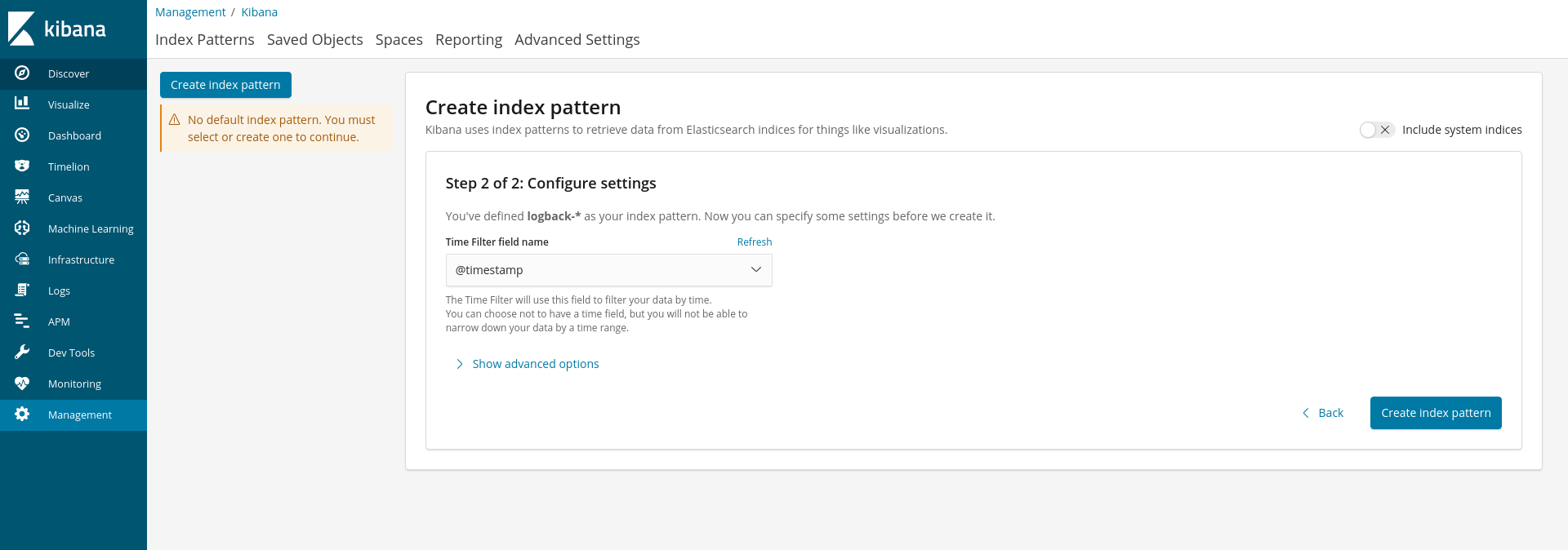Select Visualize label in sidebar
Screen dimensions: 1568x550
point(69,104)
